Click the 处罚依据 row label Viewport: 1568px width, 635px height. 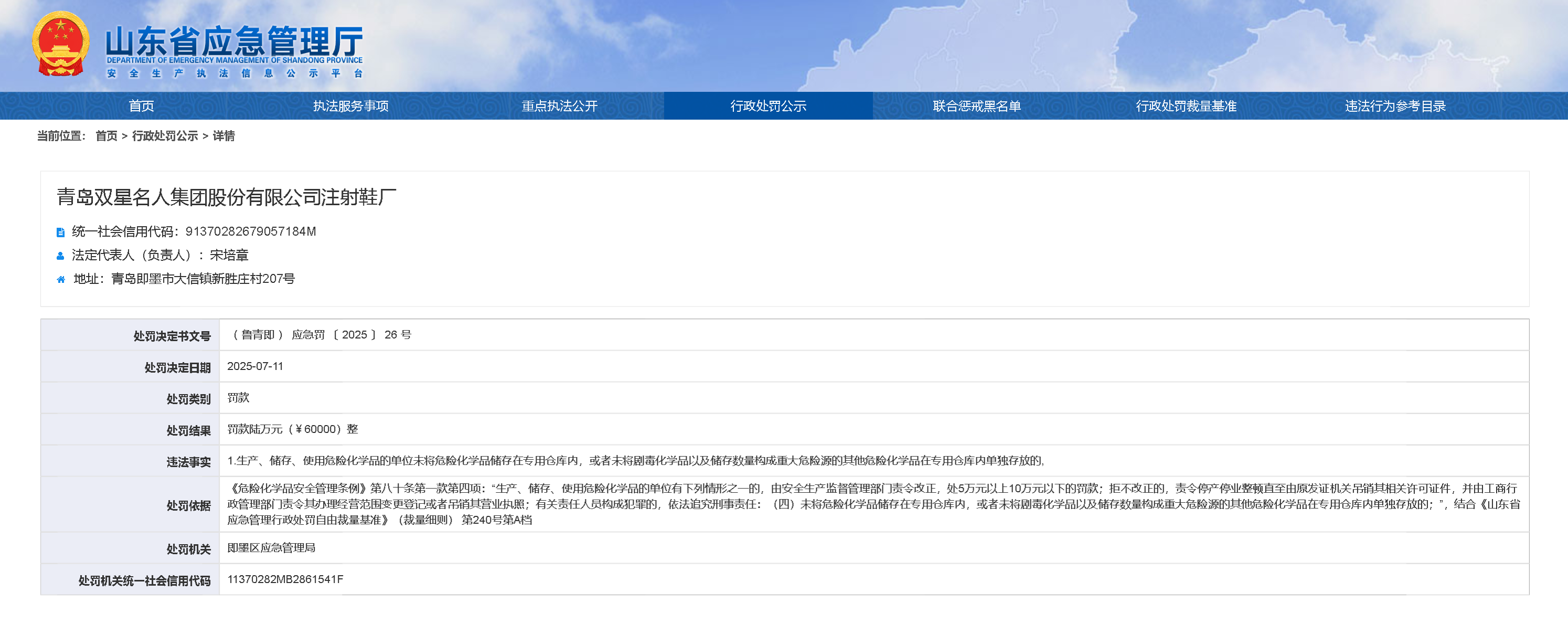tap(189, 506)
